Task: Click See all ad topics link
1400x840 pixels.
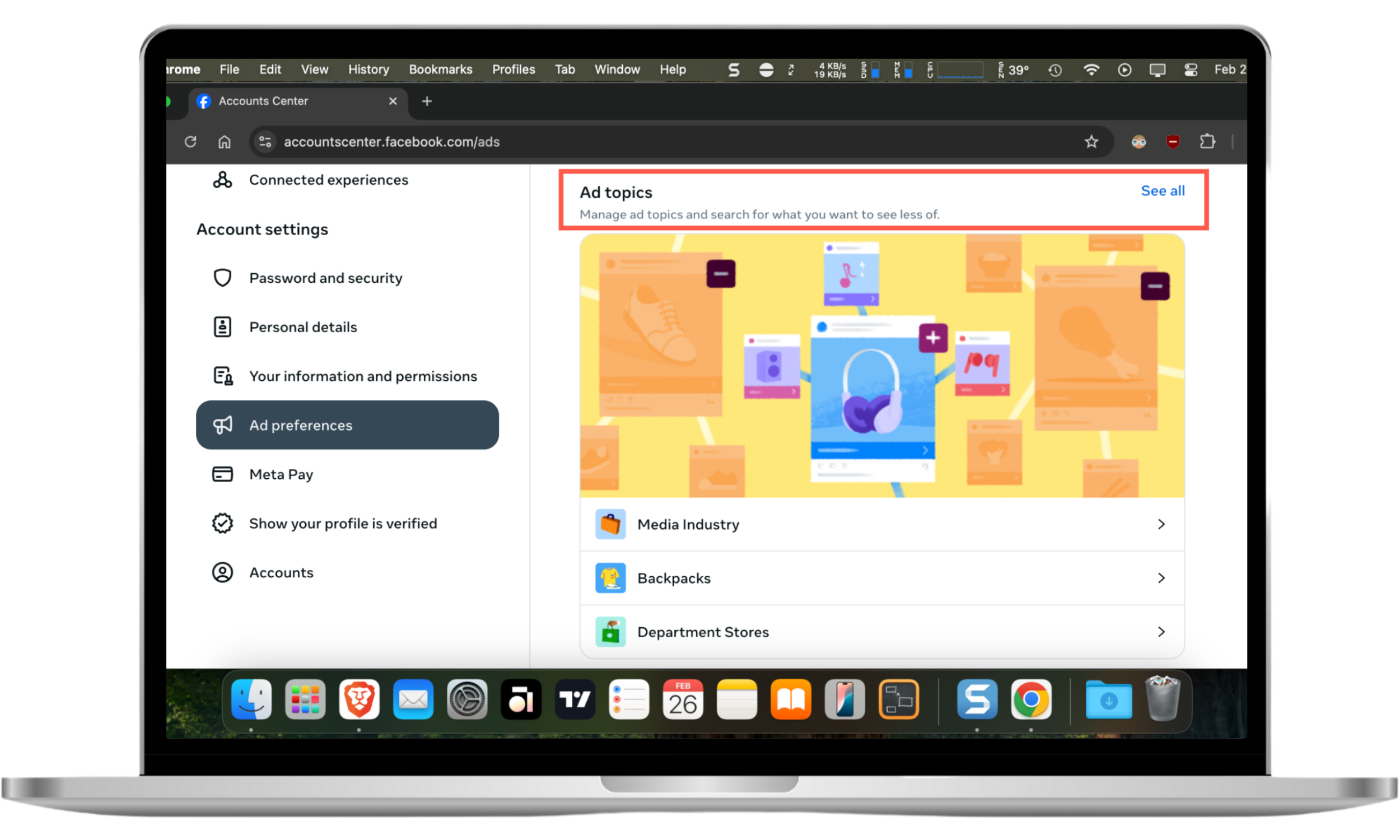Action: click(1163, 191)
